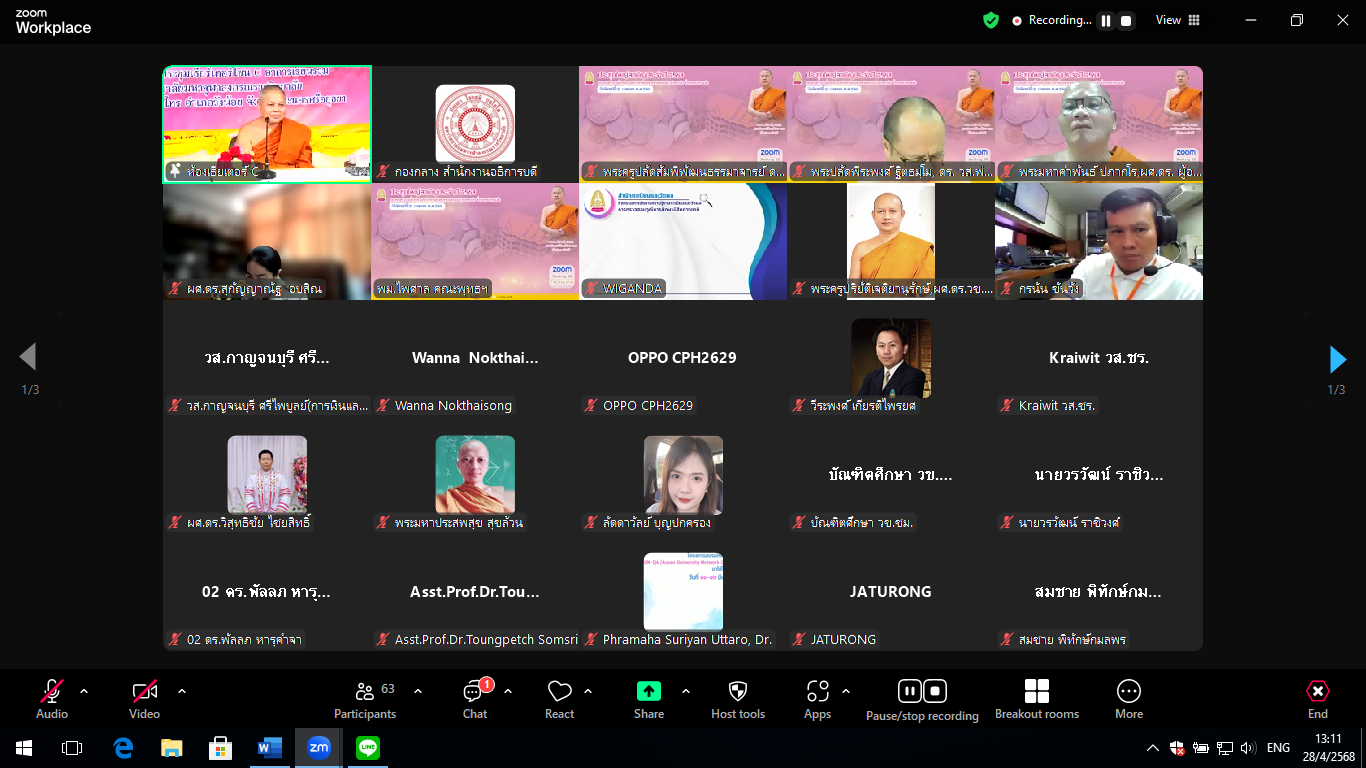Select the กองกลาง สำนักงานอธิการบดี video tile

click(x=475, y=124)
